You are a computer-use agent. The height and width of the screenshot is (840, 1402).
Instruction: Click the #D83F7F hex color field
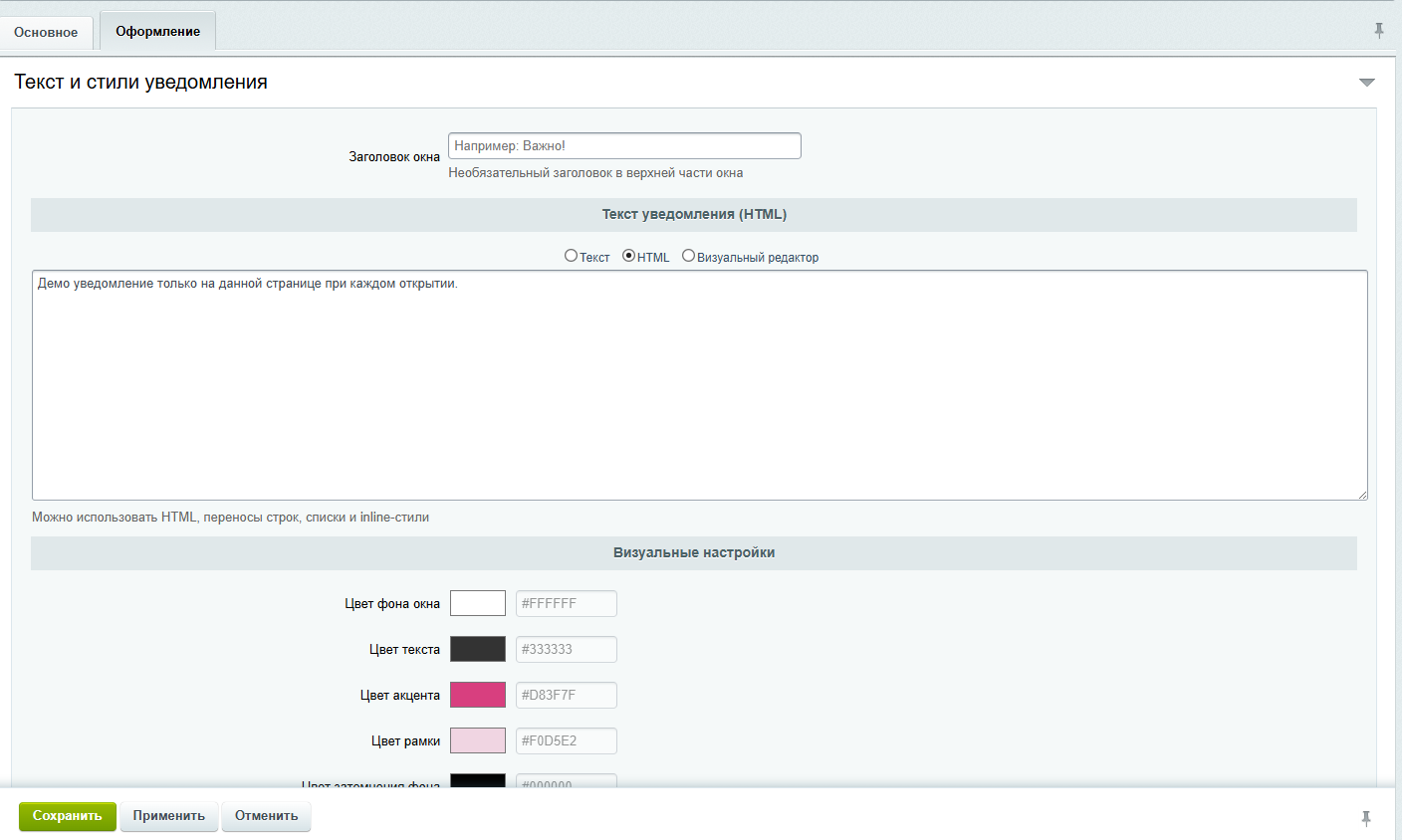pos(567,695)
